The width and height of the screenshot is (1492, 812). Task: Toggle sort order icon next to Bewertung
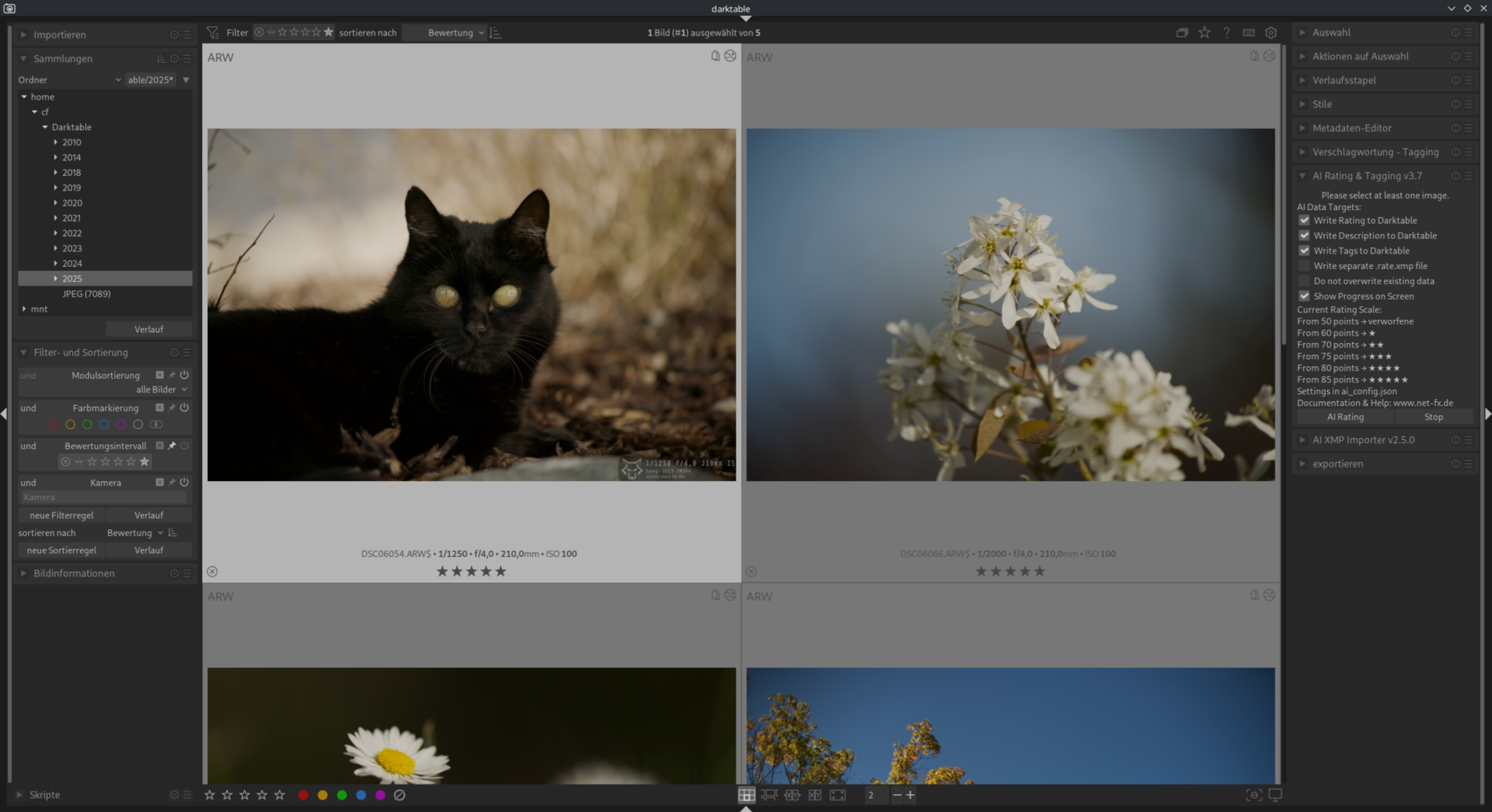point(495,33)
